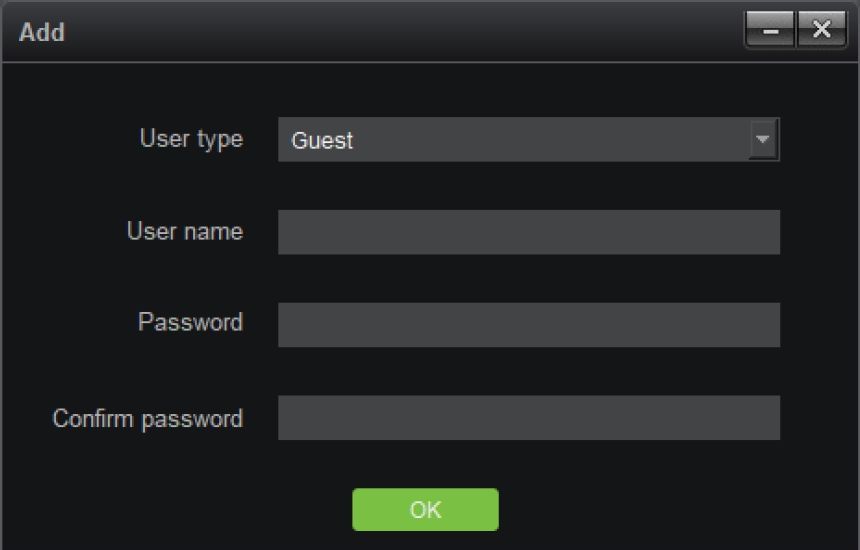Click right end of User name field

[x=770, y=232]
